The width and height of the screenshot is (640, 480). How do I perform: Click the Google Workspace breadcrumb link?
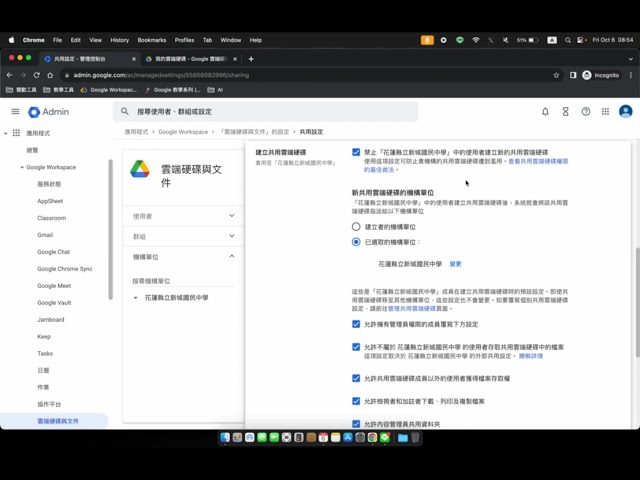(x=183, y=132)
